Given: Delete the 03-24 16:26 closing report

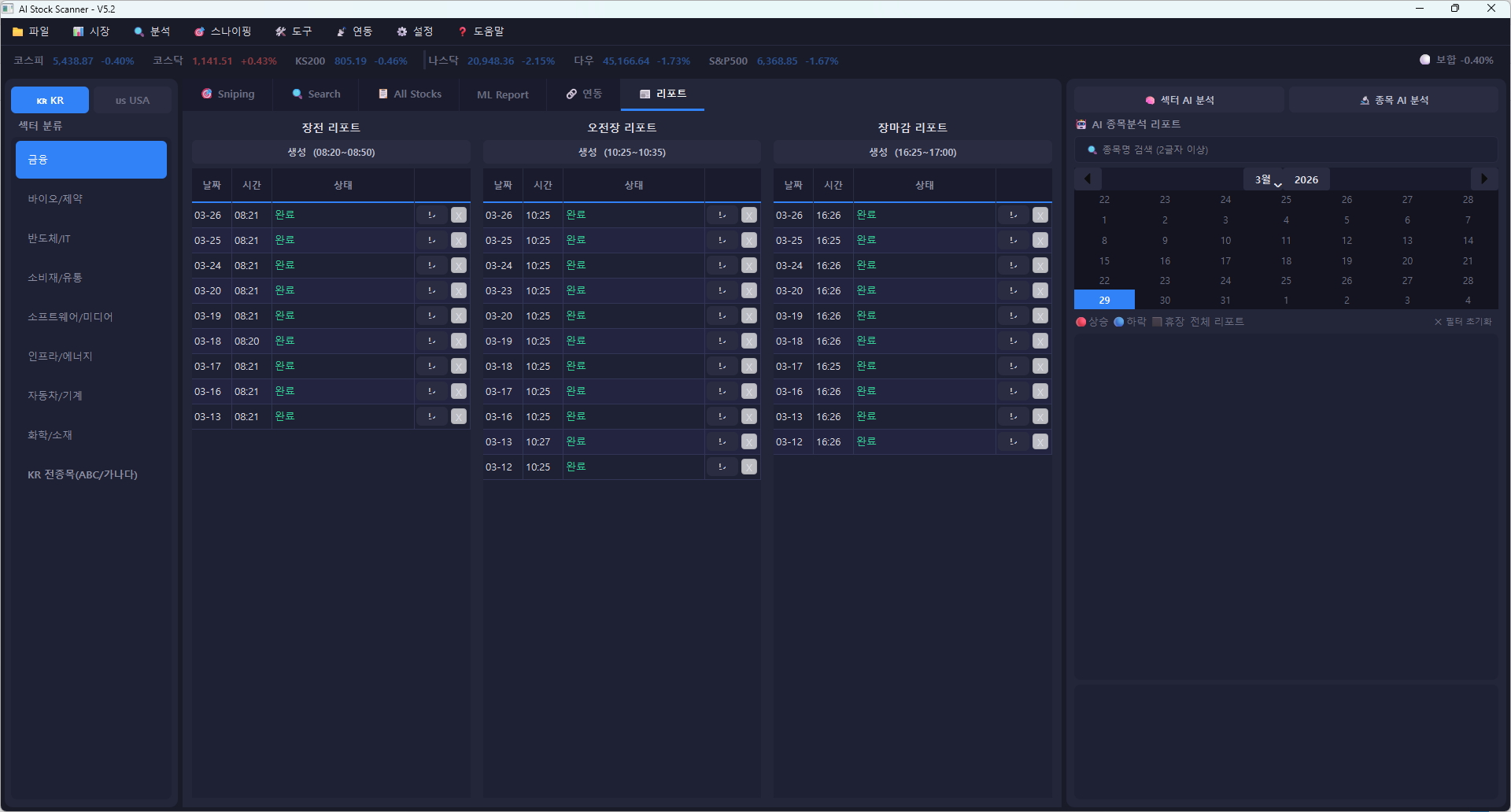Looking at the screenshot, I should (1040, 265).
